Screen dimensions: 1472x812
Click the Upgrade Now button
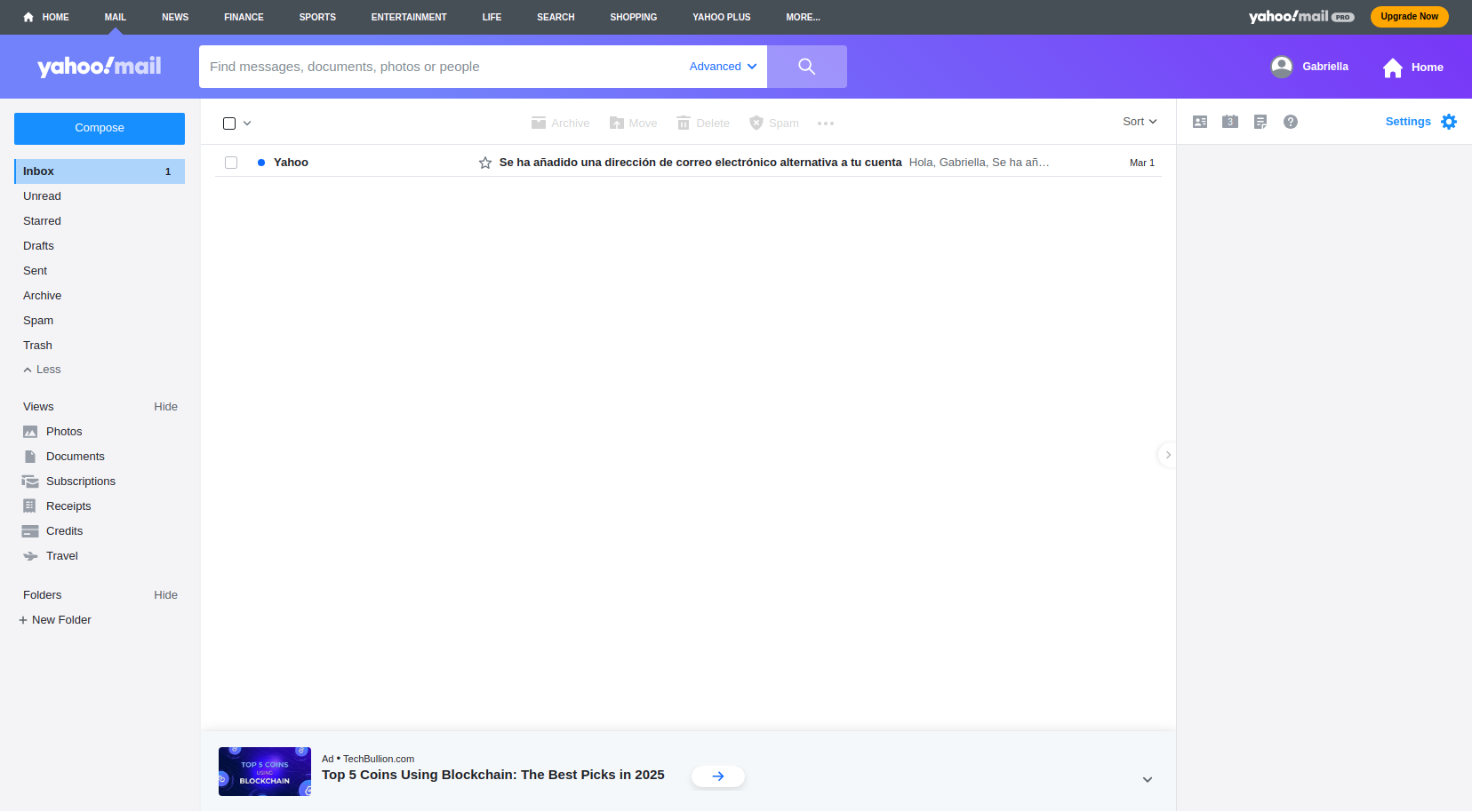pos(1409,17)
